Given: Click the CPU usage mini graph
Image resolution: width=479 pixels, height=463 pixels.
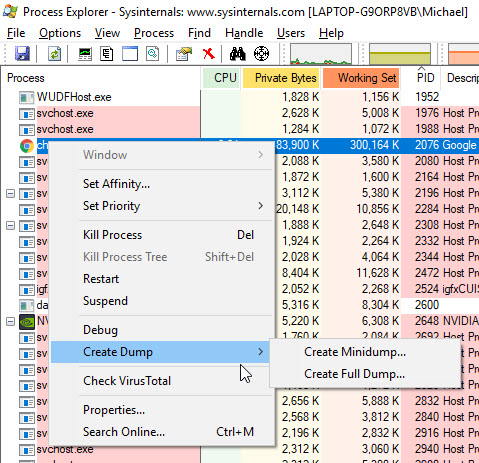Looking at the screenshot, I should pyautogui.click(x=321, y=54).
